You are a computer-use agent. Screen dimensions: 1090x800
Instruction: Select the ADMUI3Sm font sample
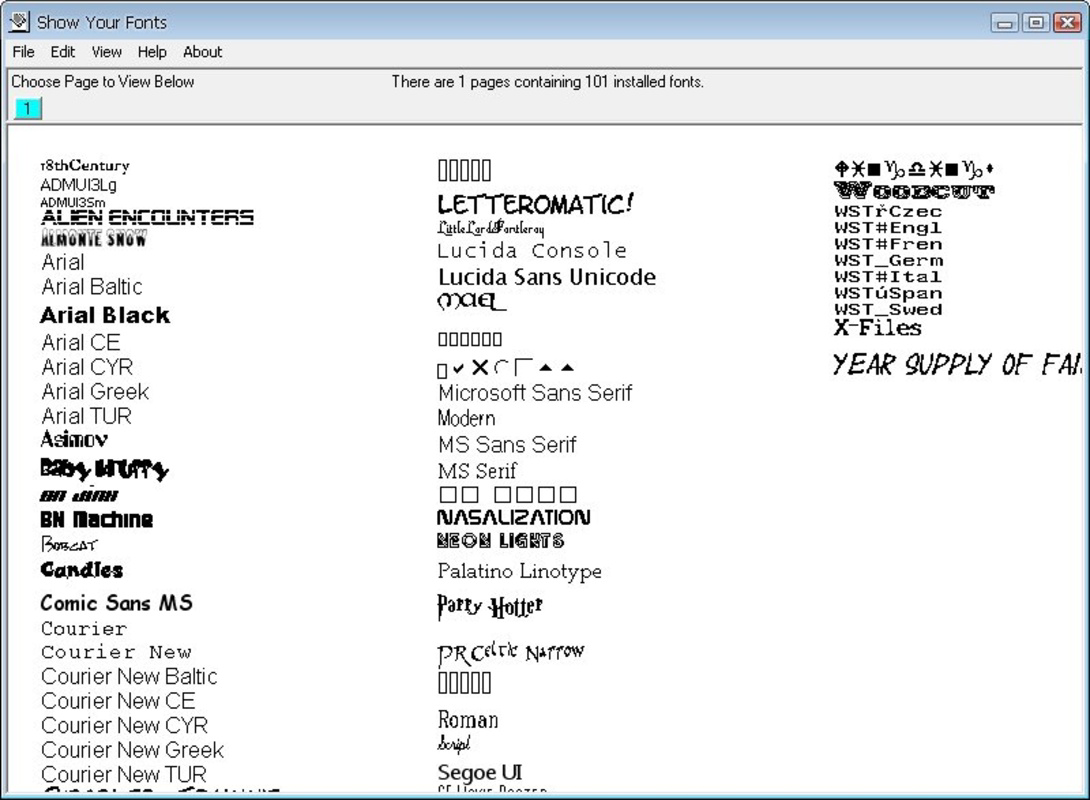pyautogui.click(x=73, y=202)
